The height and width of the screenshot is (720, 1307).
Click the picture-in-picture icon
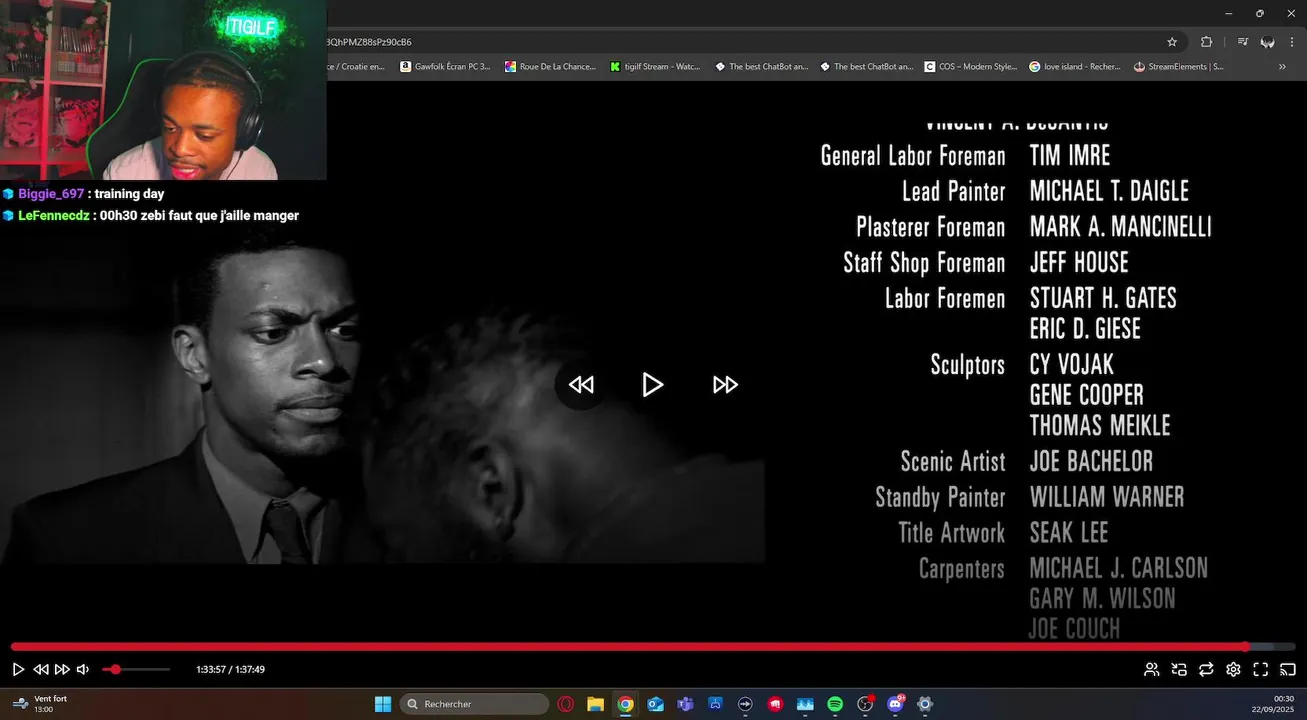pos(1179,669)
